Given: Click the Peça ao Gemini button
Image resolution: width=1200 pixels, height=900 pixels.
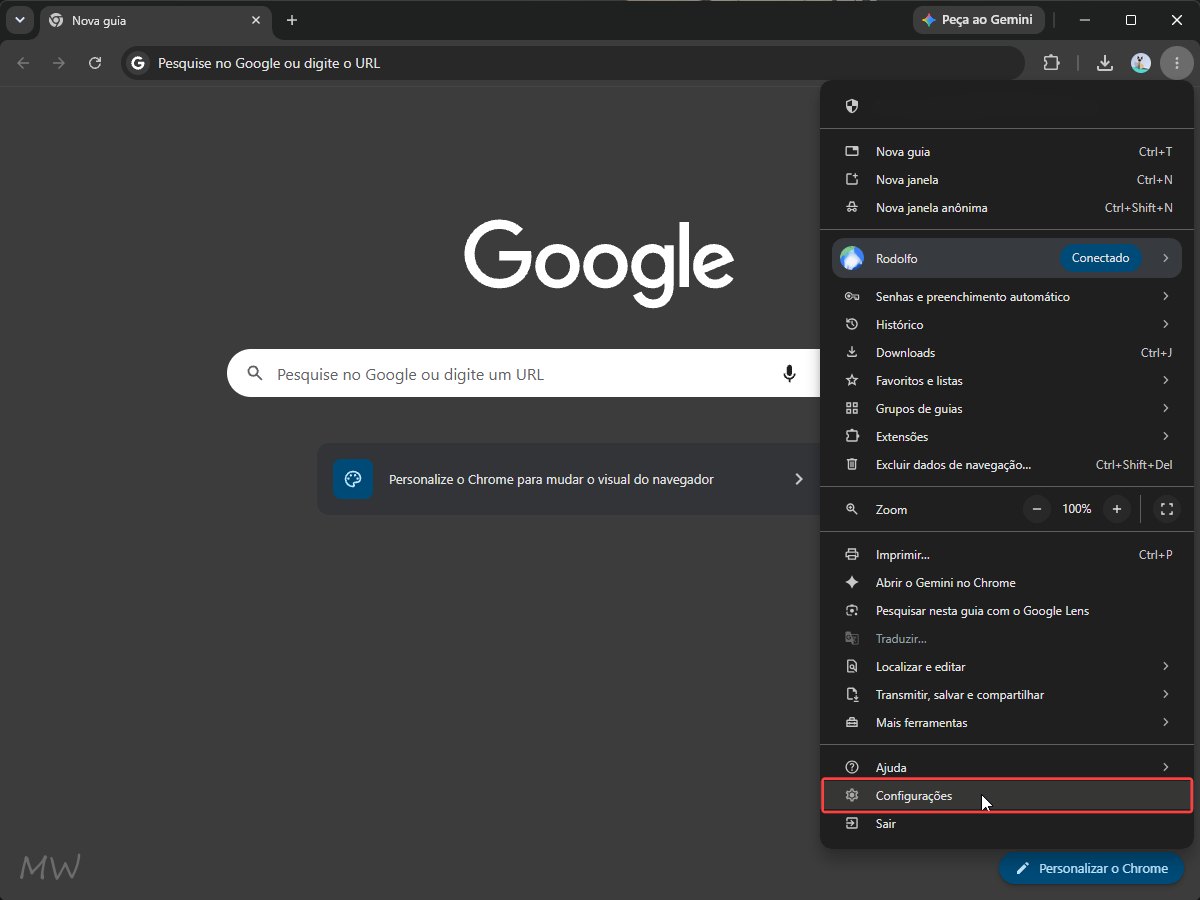Looking at the screenshot, I should [979, 20].
